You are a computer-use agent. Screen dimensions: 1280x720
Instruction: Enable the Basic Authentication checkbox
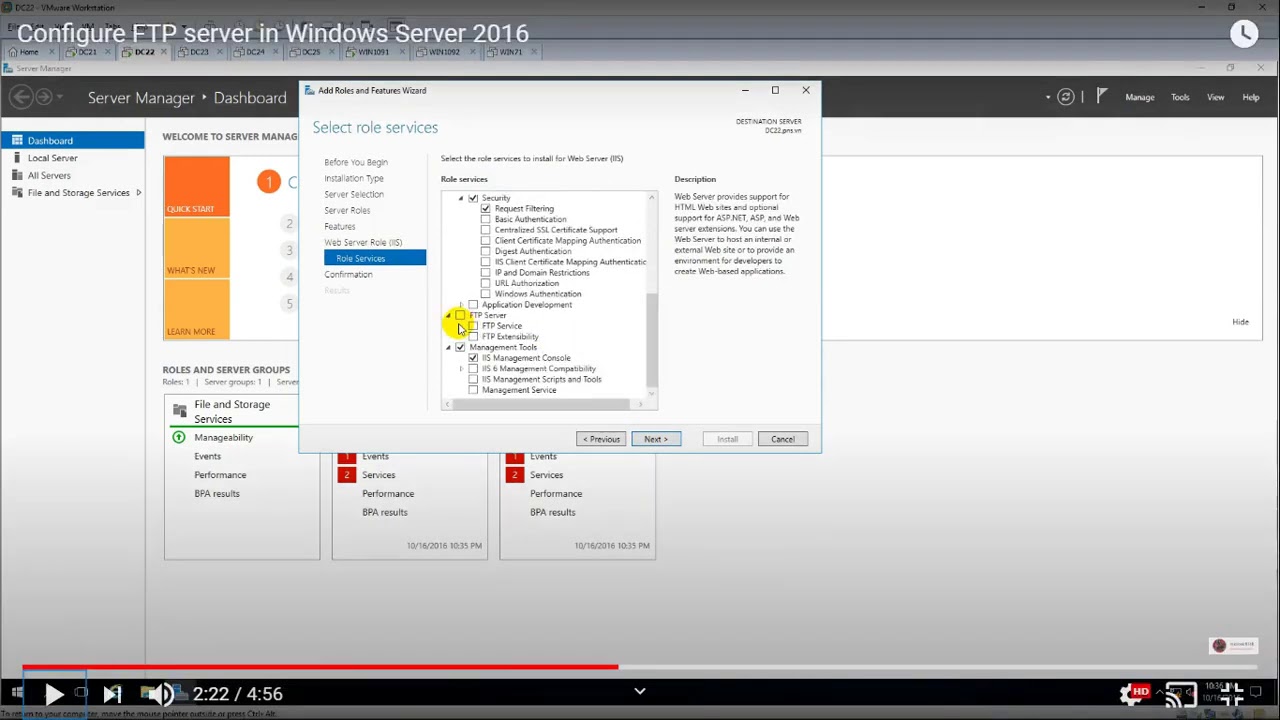[486, 219]
